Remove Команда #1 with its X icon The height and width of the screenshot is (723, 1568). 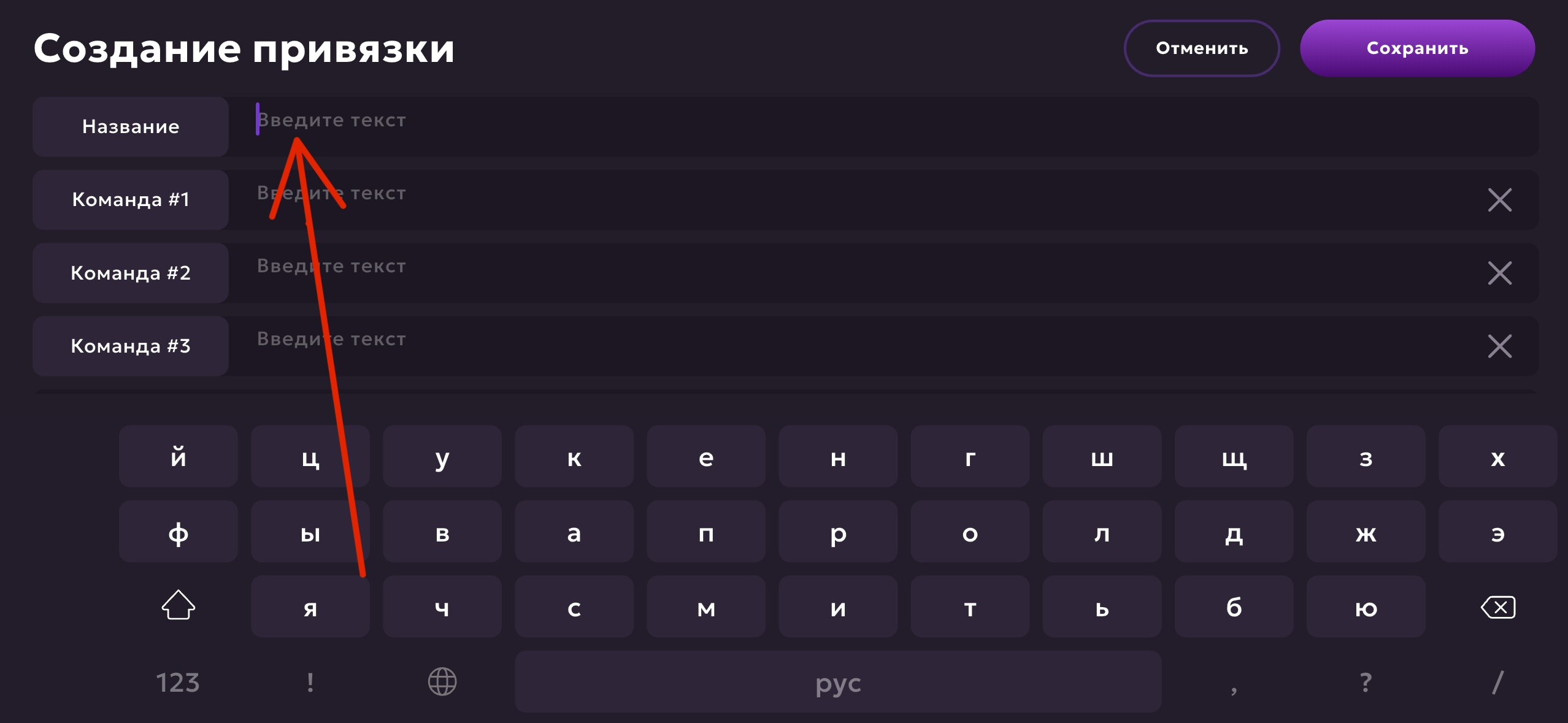click(x=1499, y=200)
